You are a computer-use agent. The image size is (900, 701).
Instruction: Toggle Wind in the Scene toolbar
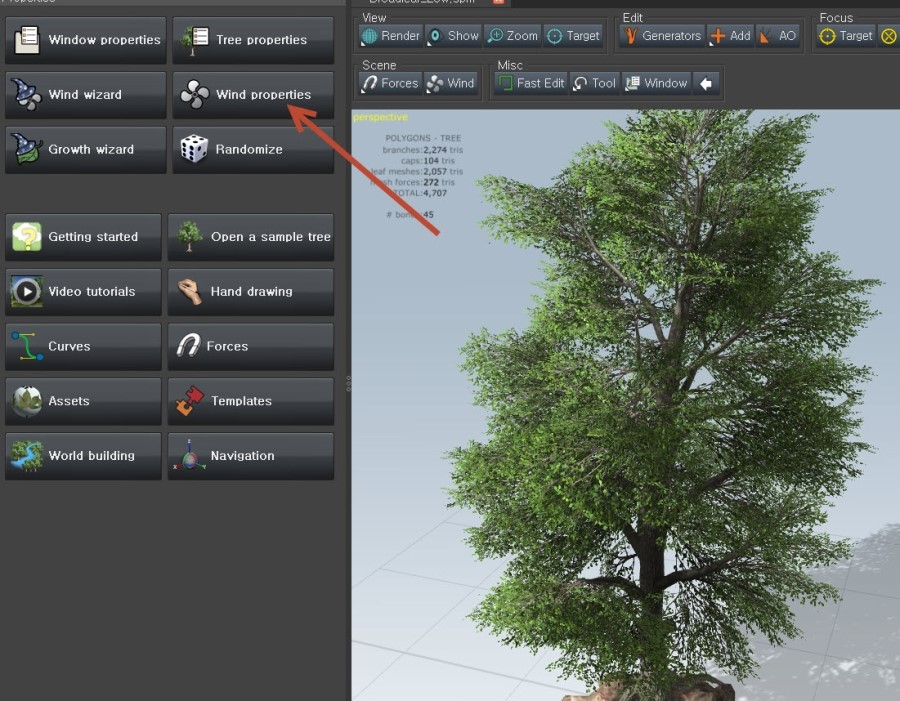pos(451,83)
